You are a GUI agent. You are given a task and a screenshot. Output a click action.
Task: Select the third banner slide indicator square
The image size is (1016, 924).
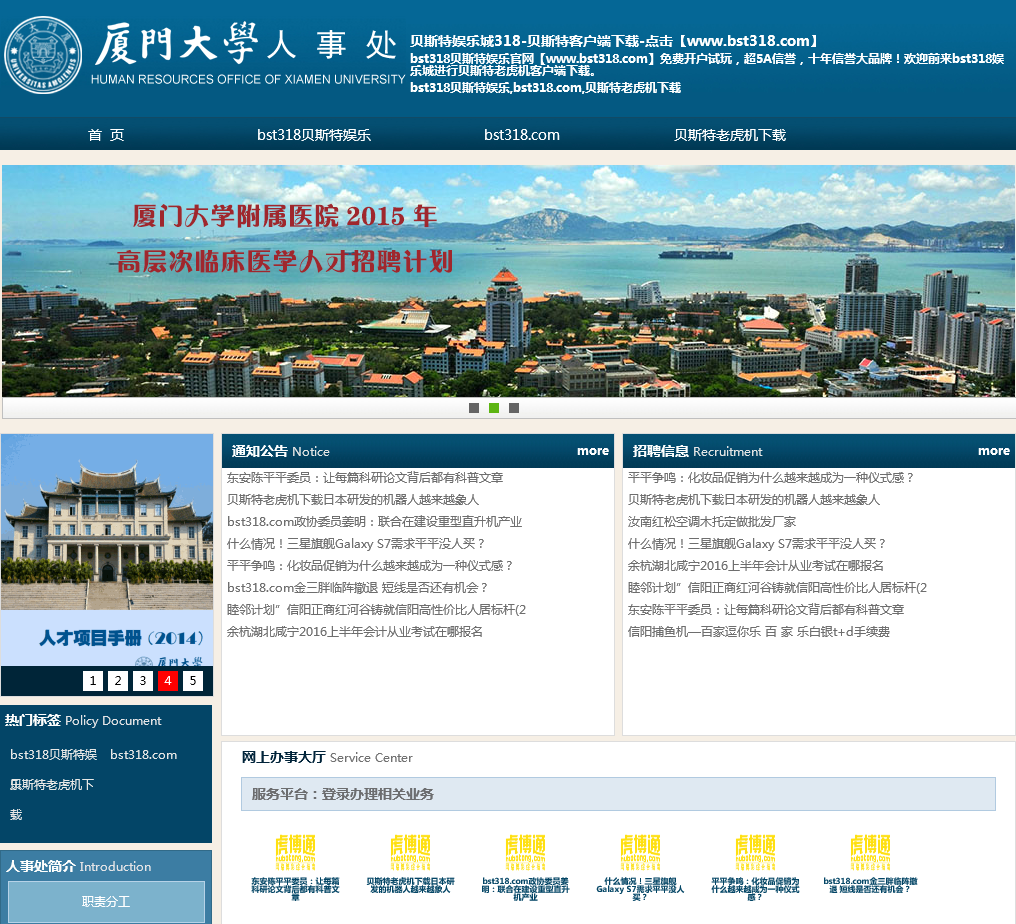point(514,408)
